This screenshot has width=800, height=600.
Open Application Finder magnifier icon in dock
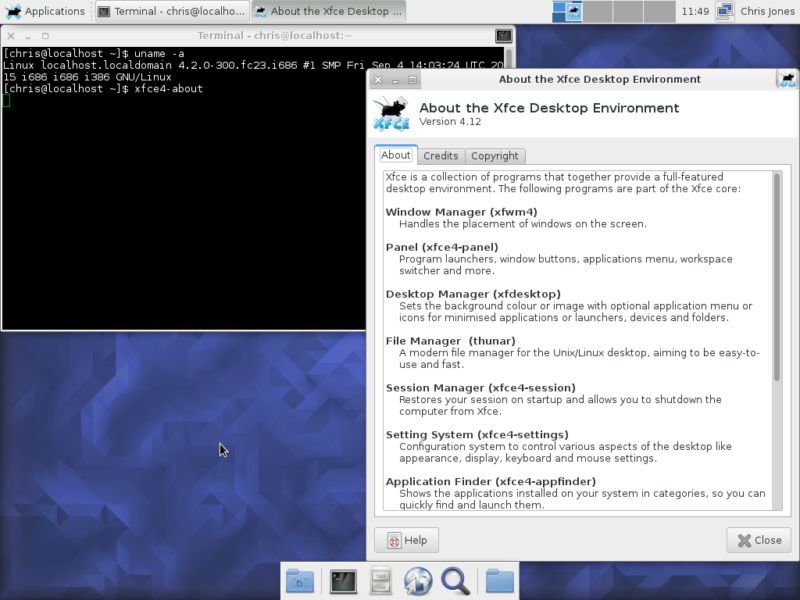[455, 581]
